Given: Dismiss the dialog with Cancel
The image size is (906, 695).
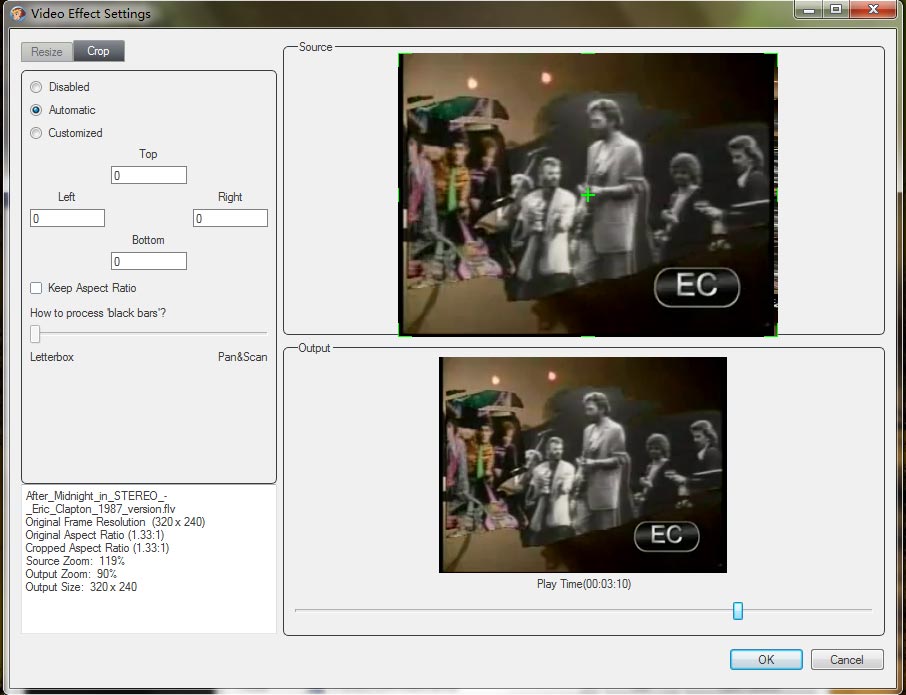Looking at the screenshot, I should pyautogui.click(x=847, y=659).
